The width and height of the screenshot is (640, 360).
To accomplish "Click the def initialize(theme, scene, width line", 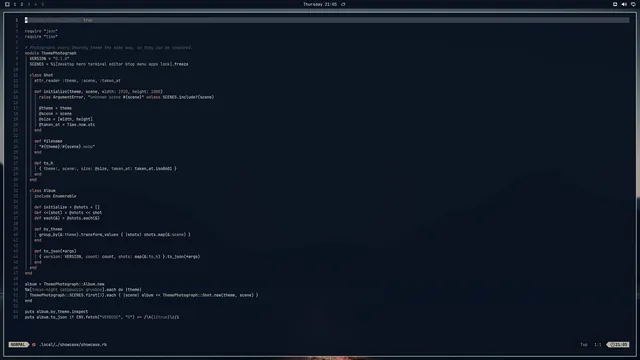I will coord(98,91).
